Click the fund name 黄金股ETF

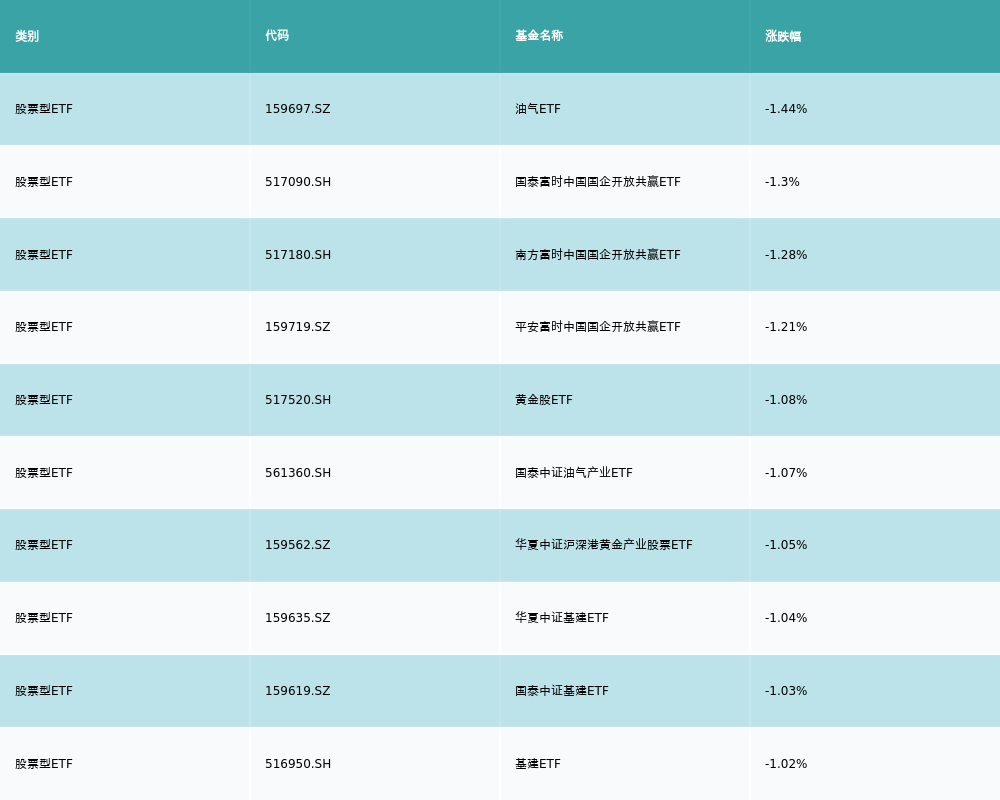pos(543,400)
